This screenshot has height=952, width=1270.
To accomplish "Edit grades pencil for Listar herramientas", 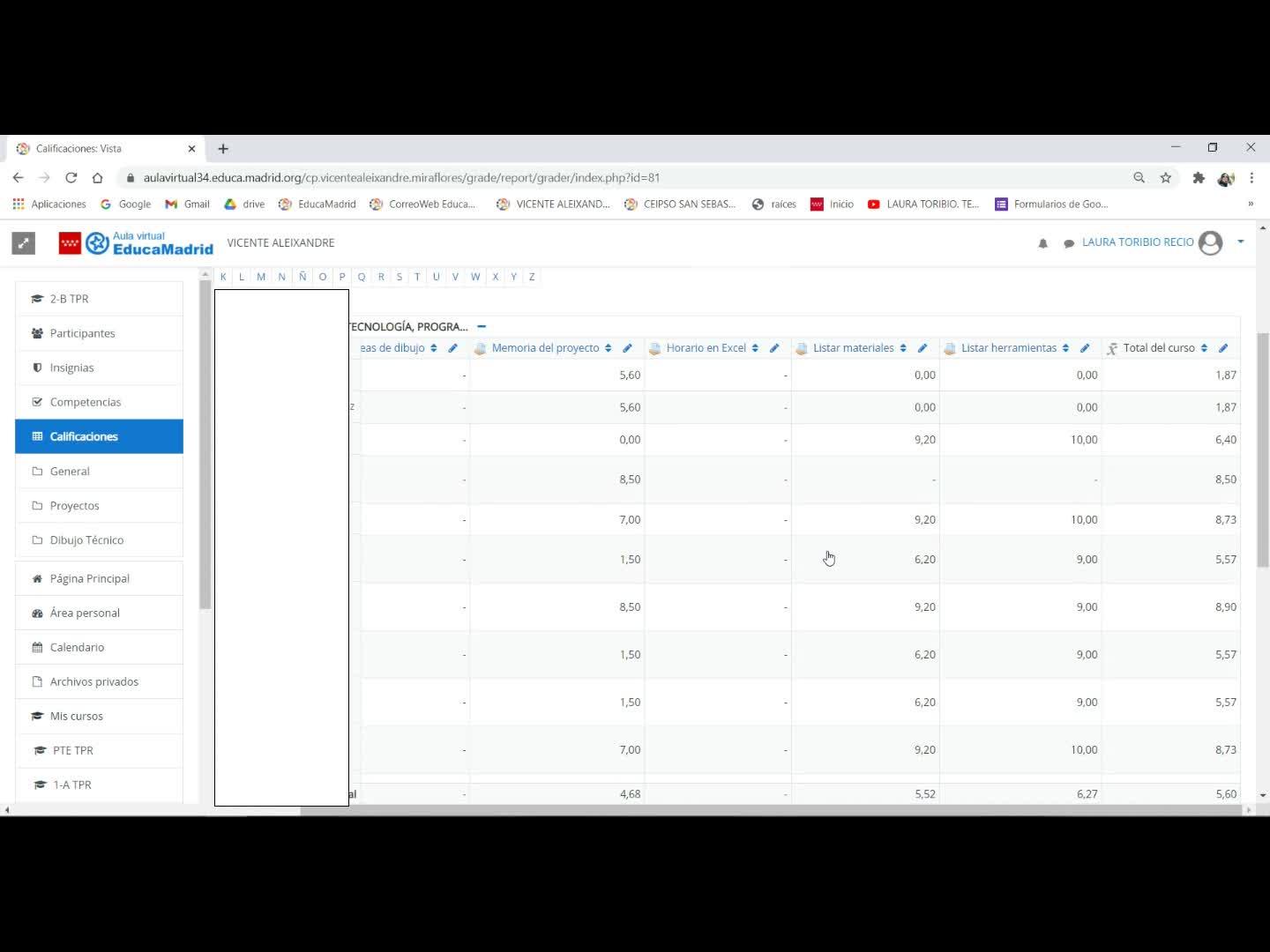I will click(1084, 348).
